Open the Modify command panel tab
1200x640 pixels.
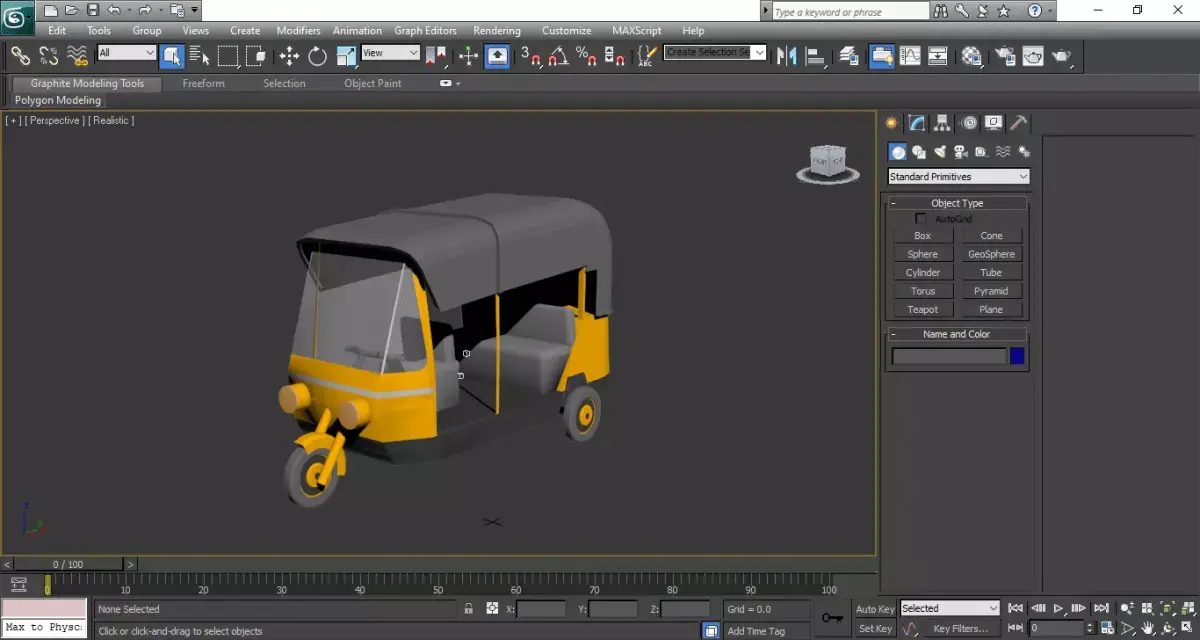[x=917, y=123]
